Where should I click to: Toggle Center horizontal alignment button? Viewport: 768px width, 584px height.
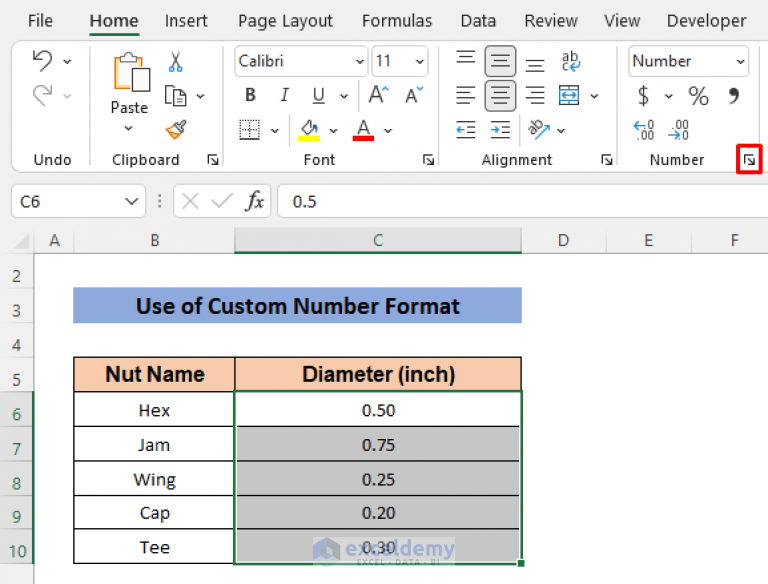pos(500,96)
